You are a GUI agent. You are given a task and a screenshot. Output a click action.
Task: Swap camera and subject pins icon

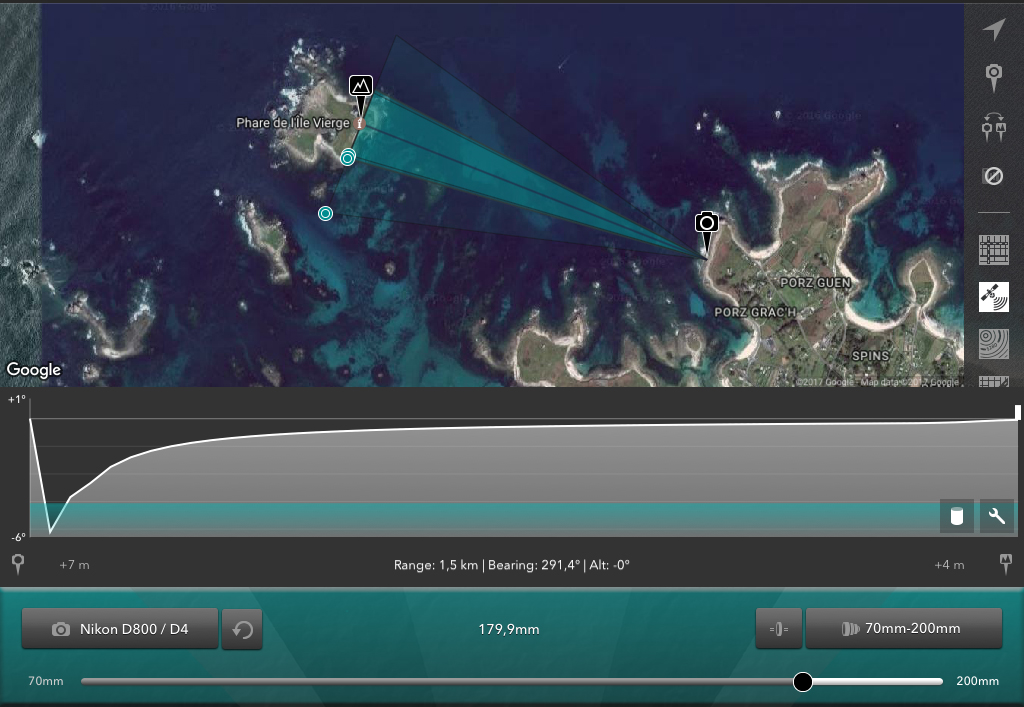993,127
